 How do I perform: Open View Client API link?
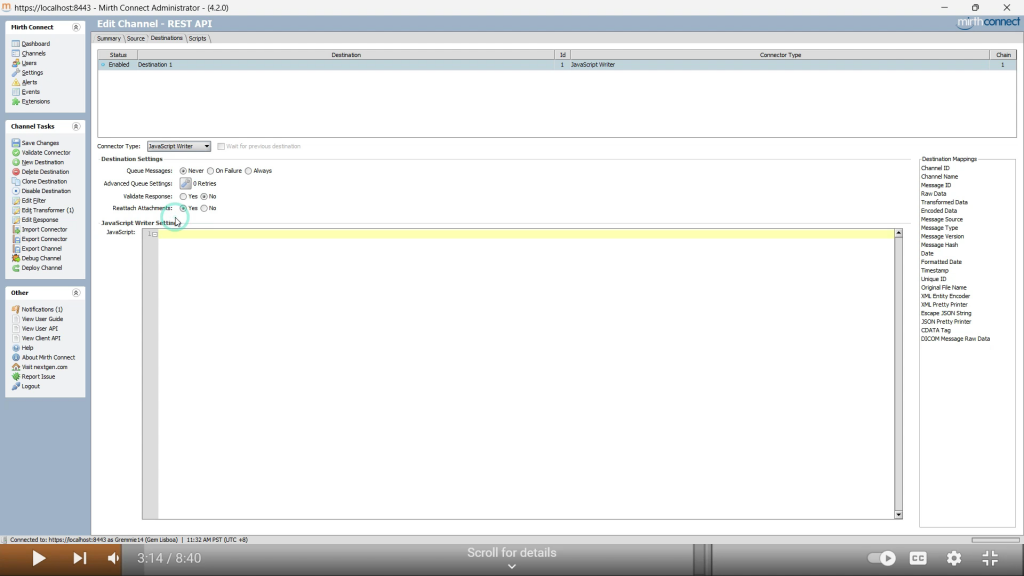tap(41, 338)
